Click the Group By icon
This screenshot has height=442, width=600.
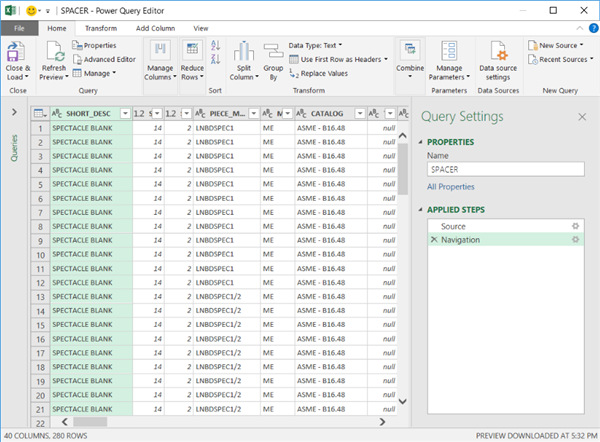coord(273,51)
